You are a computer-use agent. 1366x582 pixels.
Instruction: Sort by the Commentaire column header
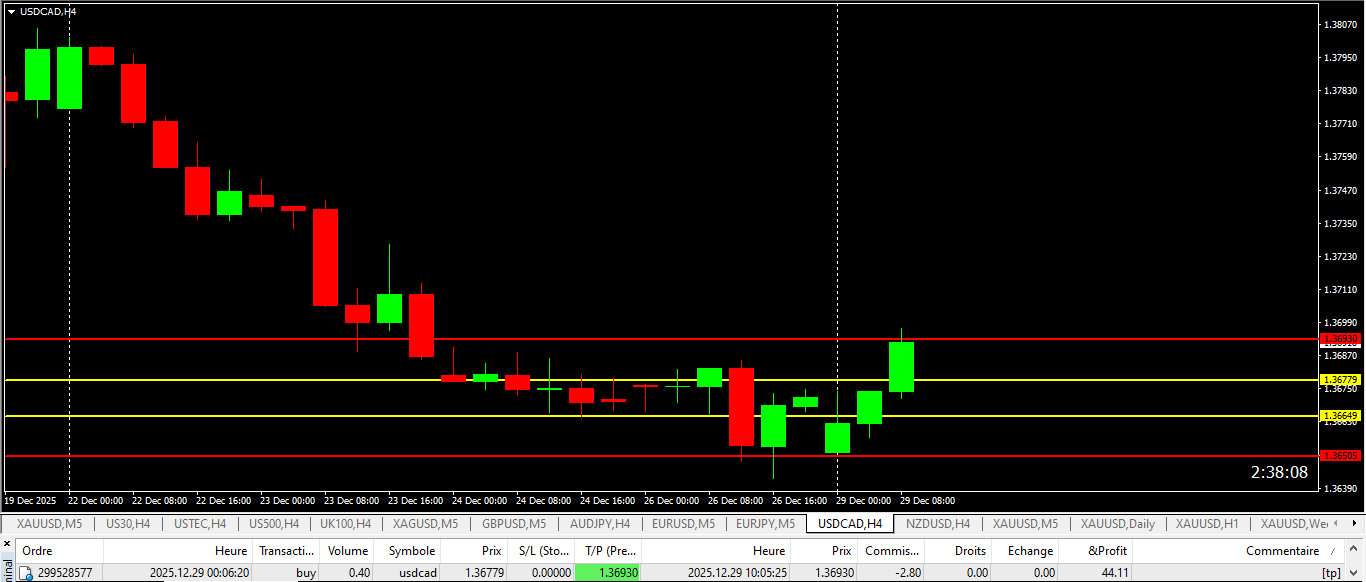click(x=1238, y=551)
